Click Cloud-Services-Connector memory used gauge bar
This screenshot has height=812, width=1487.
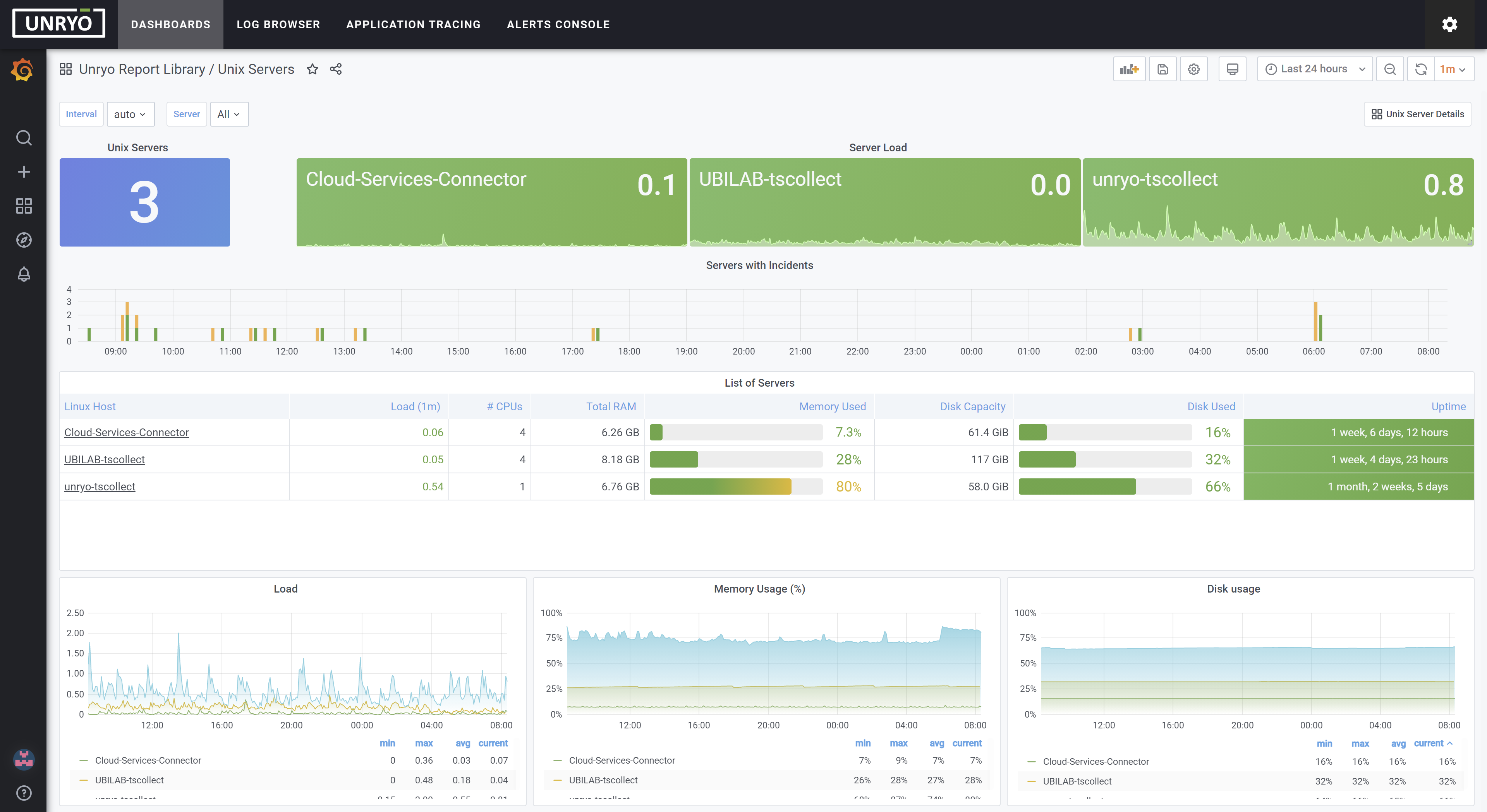pyautogui.click(x=736, y=432)
